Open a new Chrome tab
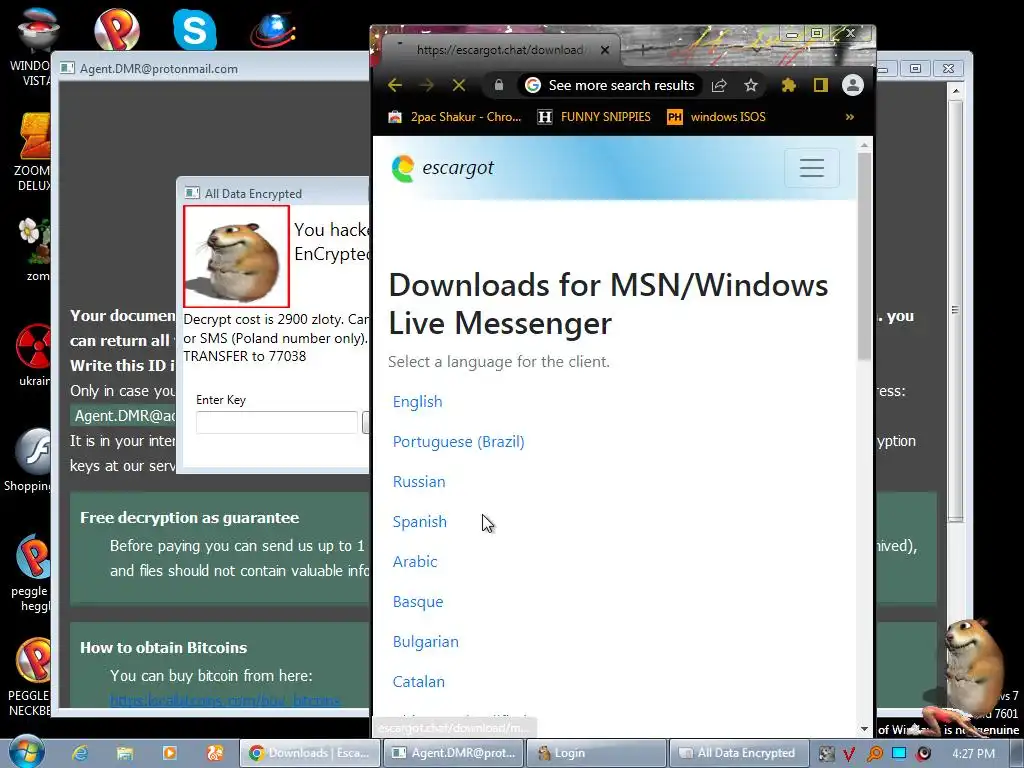Image resolution: width=1024 pixels, height=768 pixels. 643,50
